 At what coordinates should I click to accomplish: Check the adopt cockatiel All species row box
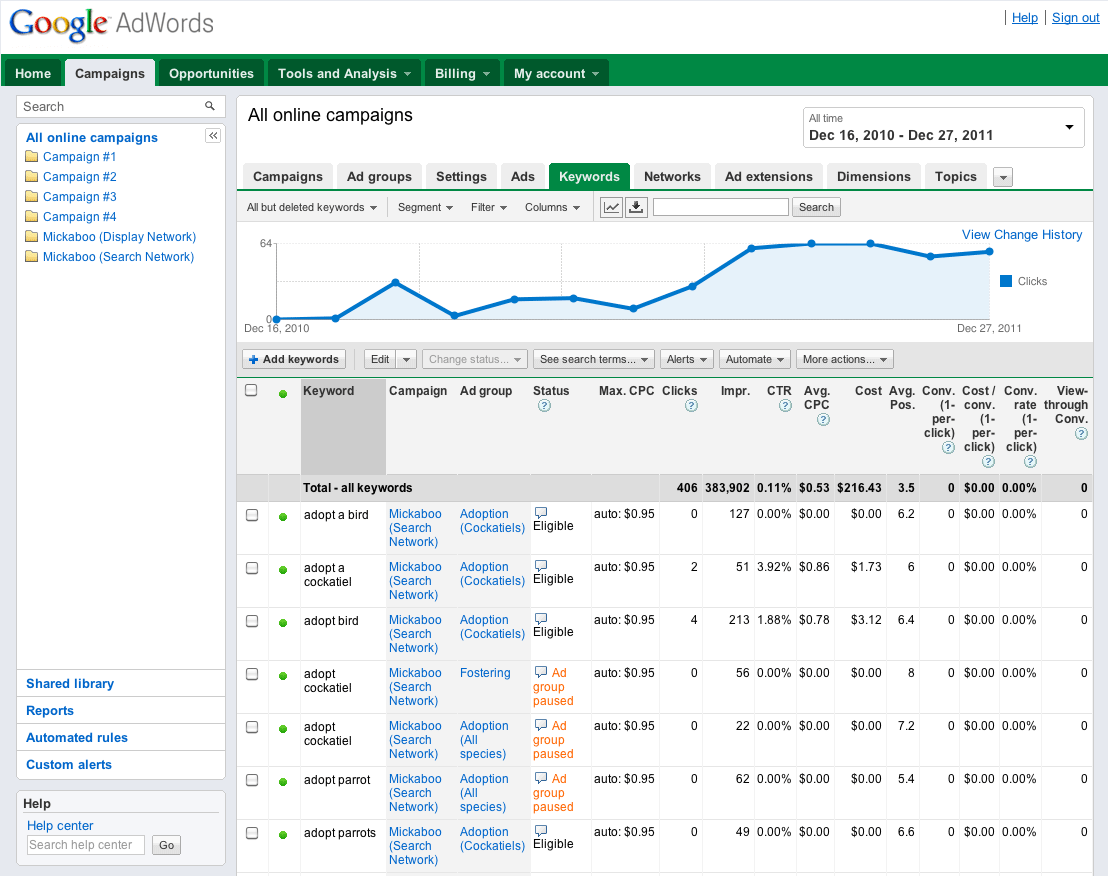[252, 727]
